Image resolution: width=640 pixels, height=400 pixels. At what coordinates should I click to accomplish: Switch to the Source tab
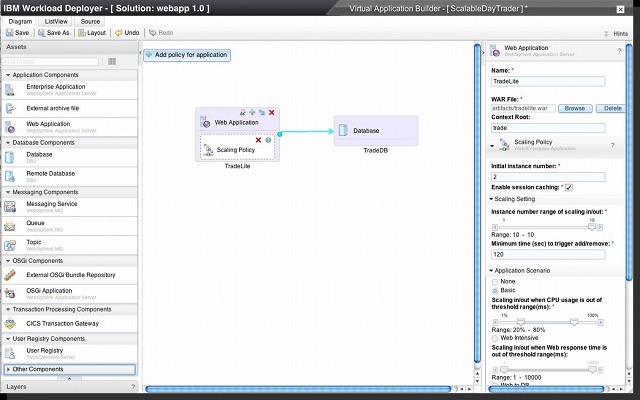90,21
